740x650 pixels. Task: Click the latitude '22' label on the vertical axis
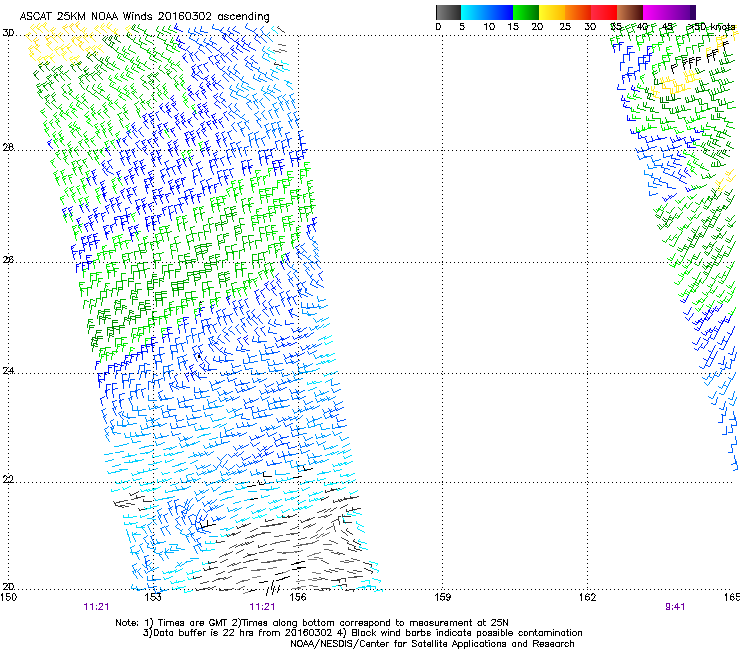pyautogui.click(x=8, y=480)
